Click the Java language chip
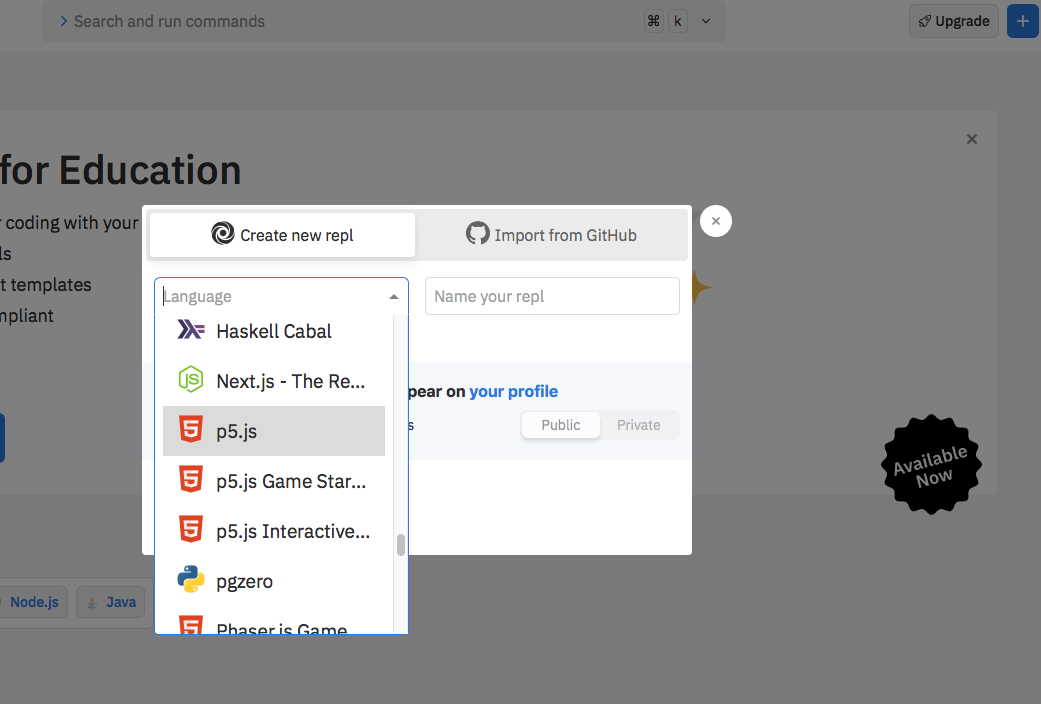This screenshot has height=704, width=1041. (x=111, y=602)
